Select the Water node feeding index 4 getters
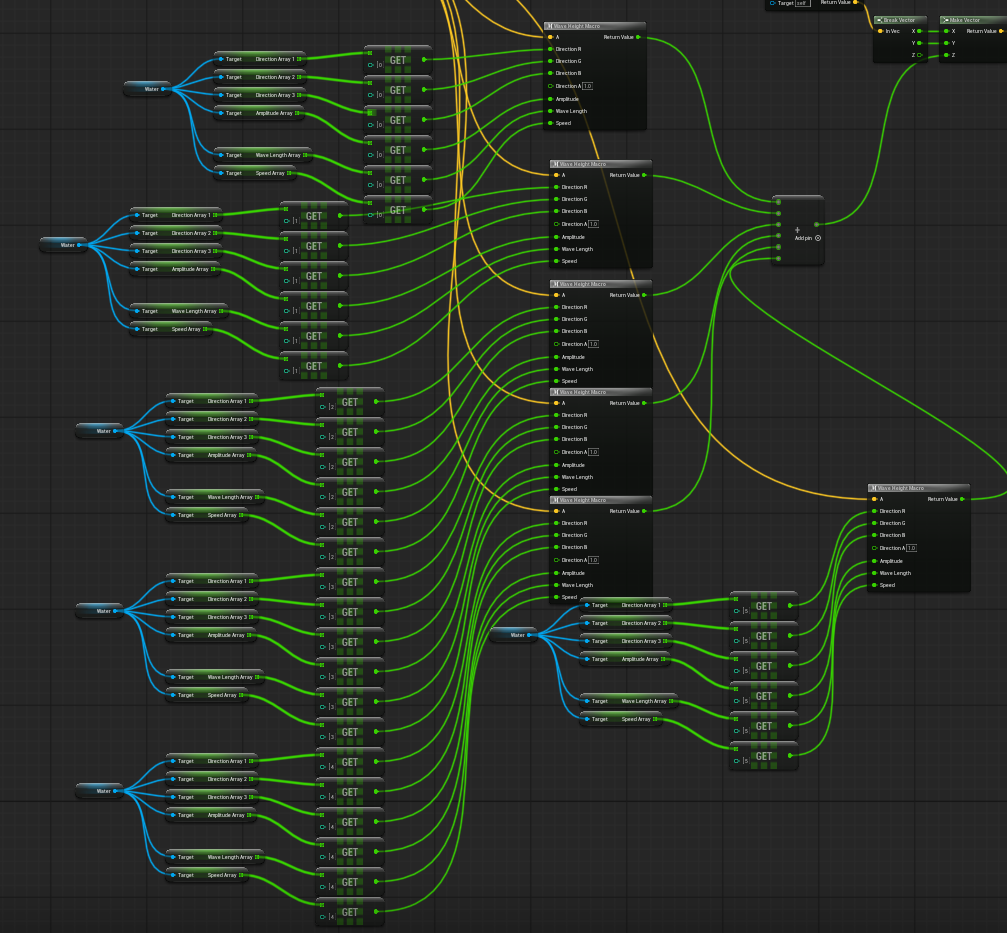 pyautogui.click(x=100, y=791)
